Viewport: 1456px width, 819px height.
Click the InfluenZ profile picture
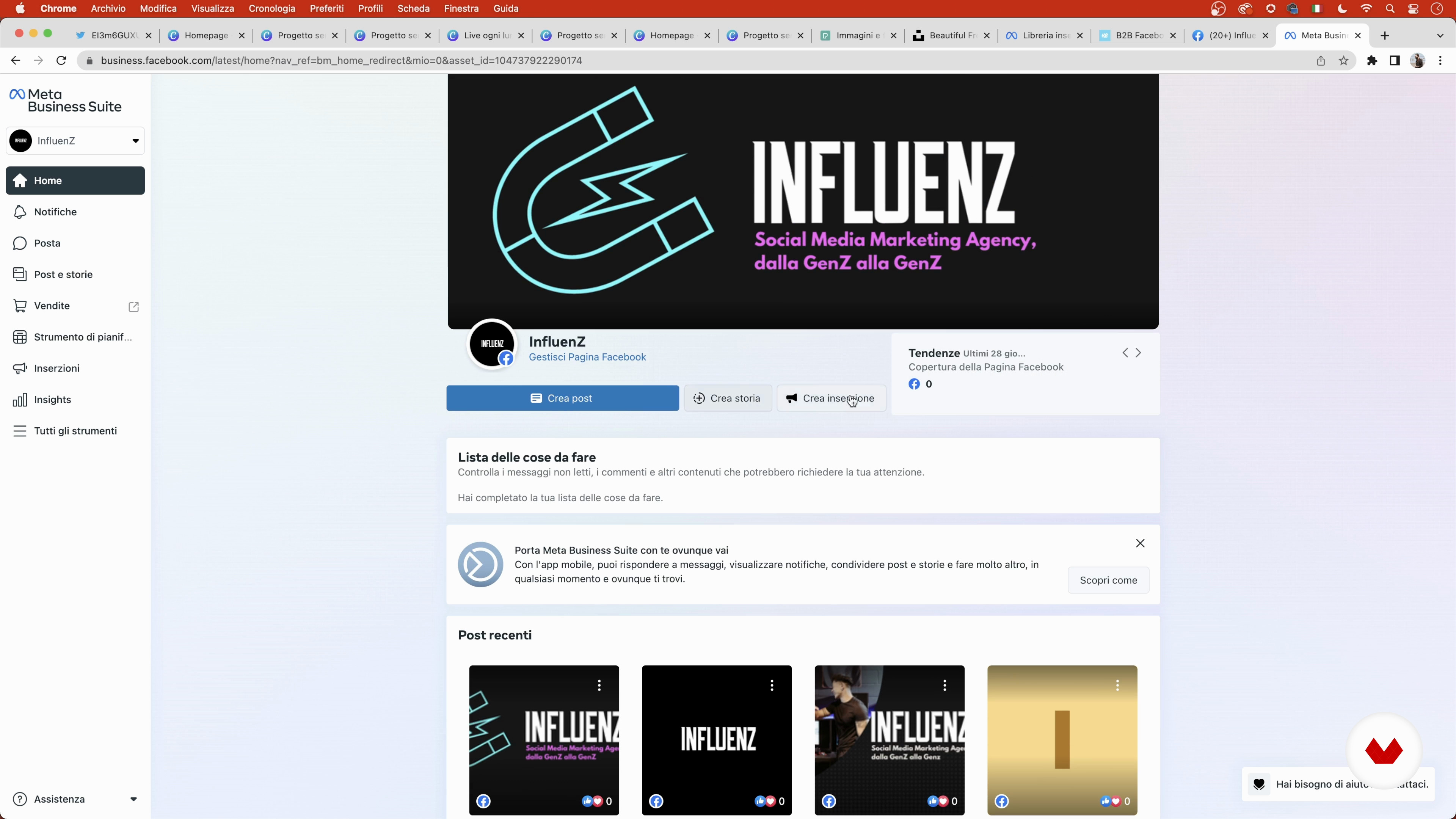tap(492, 344)
